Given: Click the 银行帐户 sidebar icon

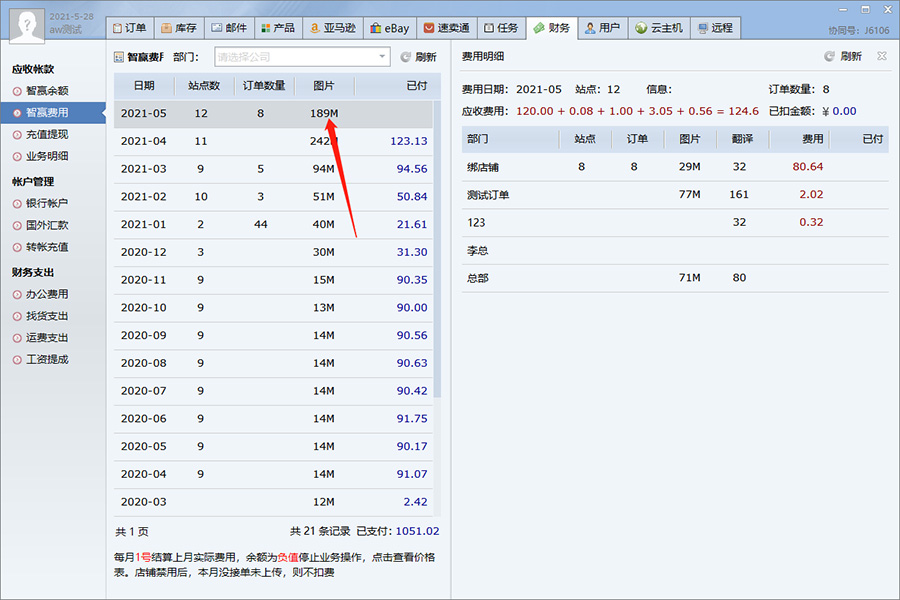Looking at the screenshot, I should coord(17,204).
